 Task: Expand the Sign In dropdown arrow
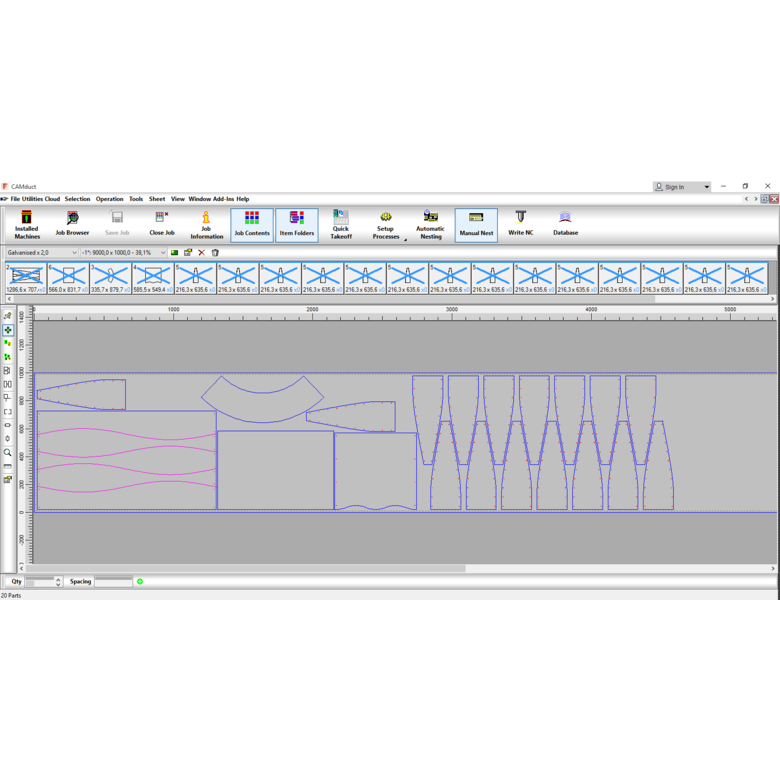coord(706,187)
